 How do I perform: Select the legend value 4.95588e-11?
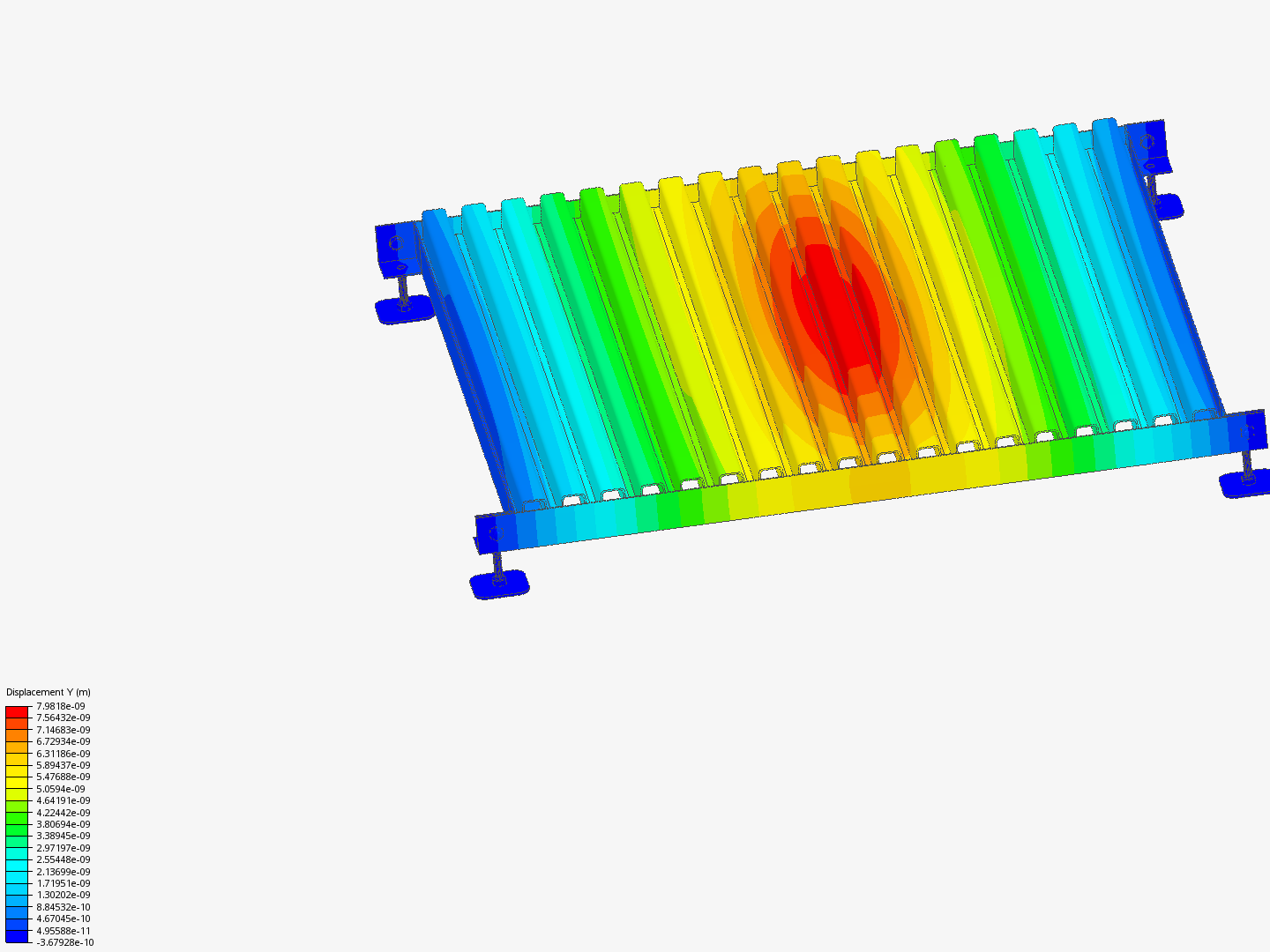(63, 931)
